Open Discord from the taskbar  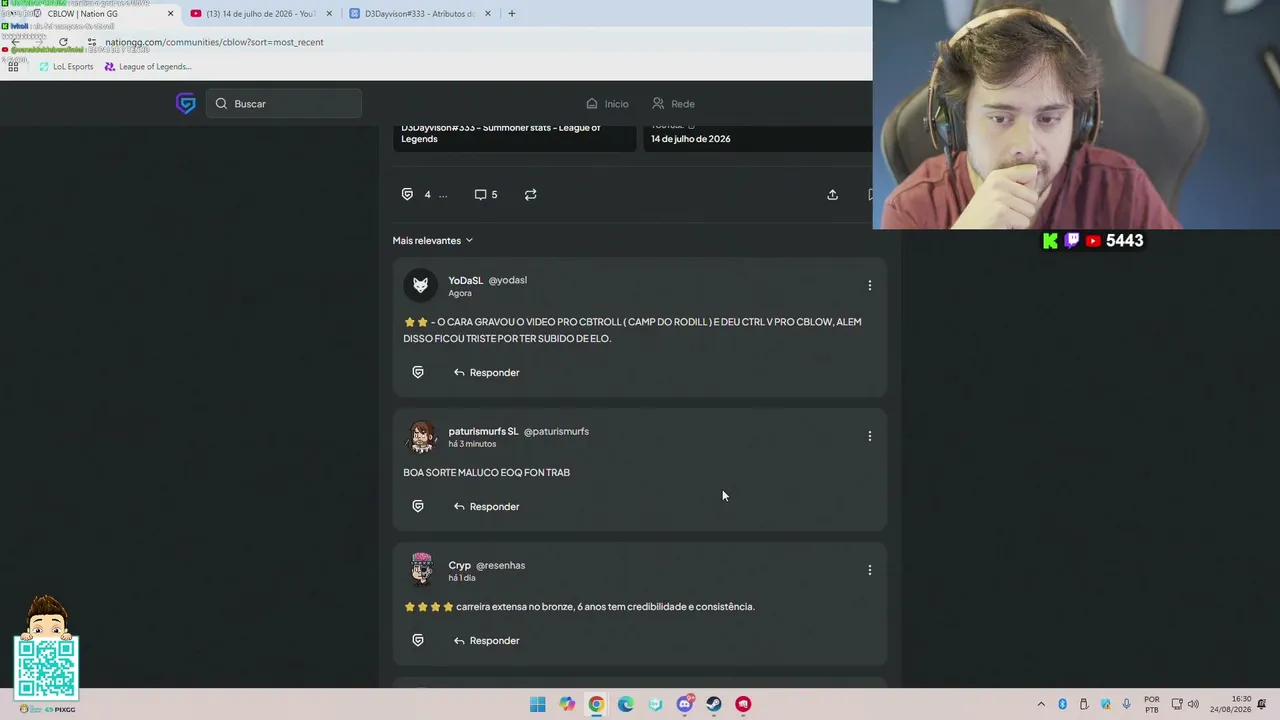(x=685, y=704)
